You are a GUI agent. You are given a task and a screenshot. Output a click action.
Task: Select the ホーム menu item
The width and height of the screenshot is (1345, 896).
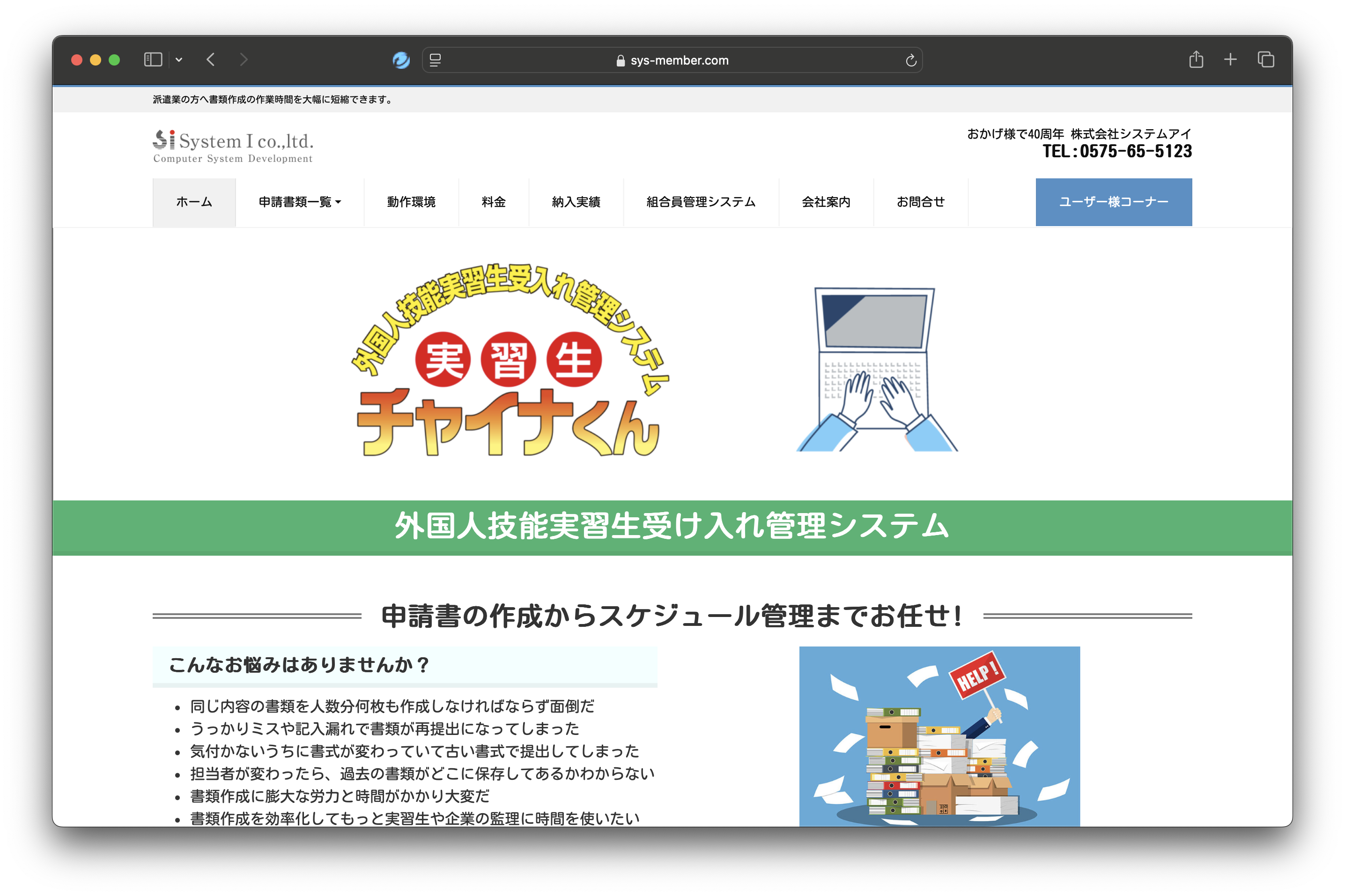[194, 202]
